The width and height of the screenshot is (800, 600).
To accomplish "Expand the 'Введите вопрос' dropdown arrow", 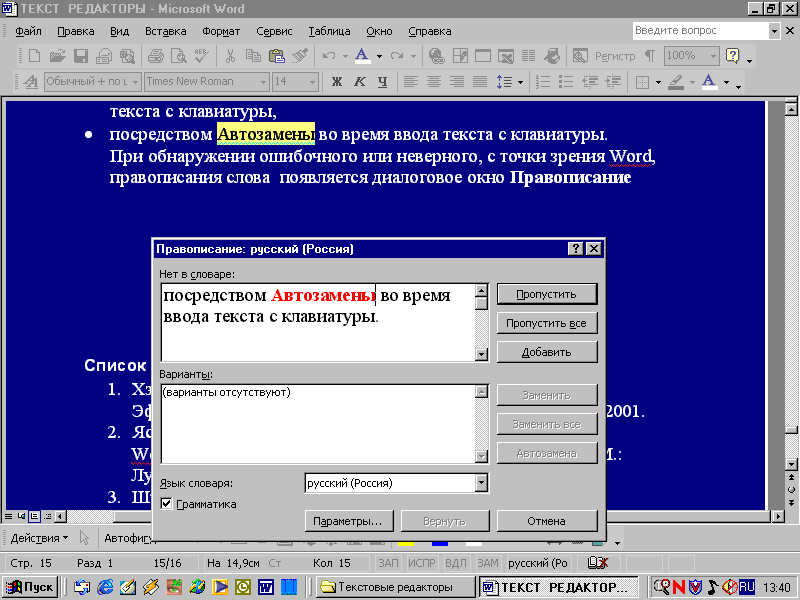I will click(x=774, y=31).
